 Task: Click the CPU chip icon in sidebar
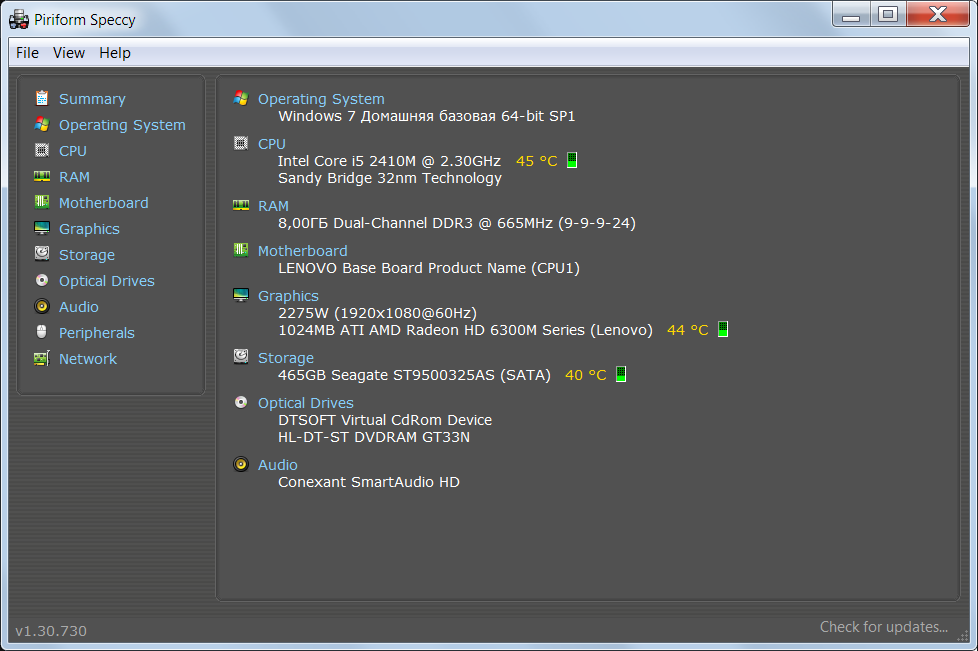pyautogui.click(x=41, y=150)
